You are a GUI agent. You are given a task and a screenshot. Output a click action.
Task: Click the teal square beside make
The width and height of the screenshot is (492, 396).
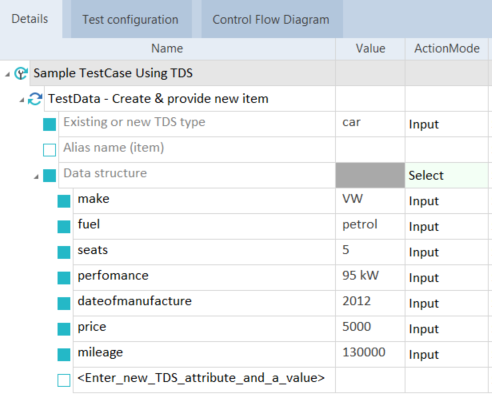[x=64, y=201]
